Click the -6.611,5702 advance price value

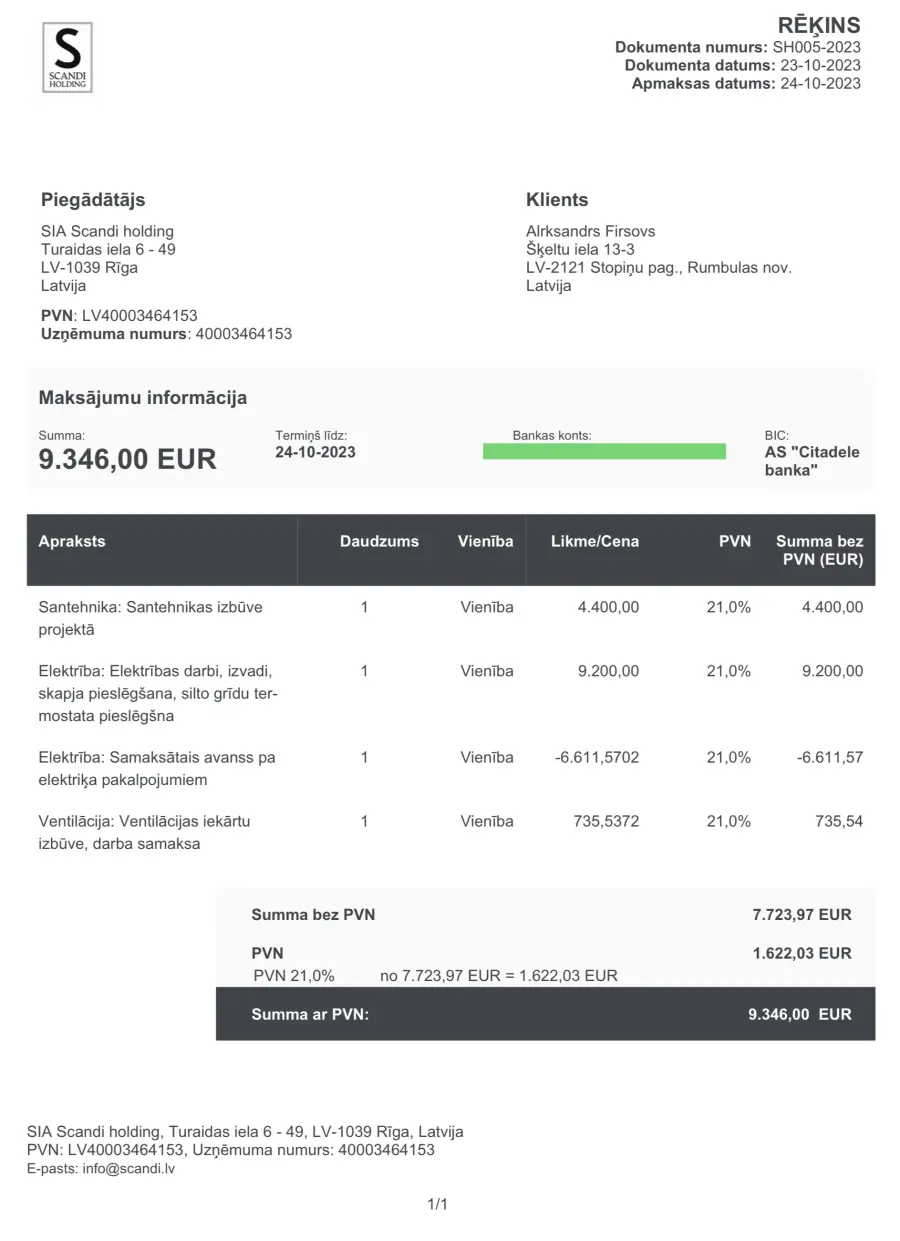597,757
